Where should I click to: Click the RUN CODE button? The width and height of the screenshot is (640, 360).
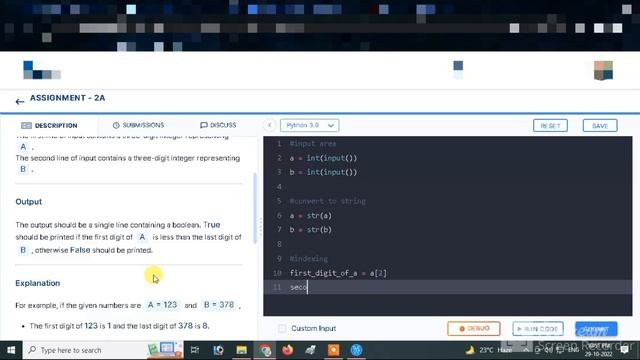538,329
